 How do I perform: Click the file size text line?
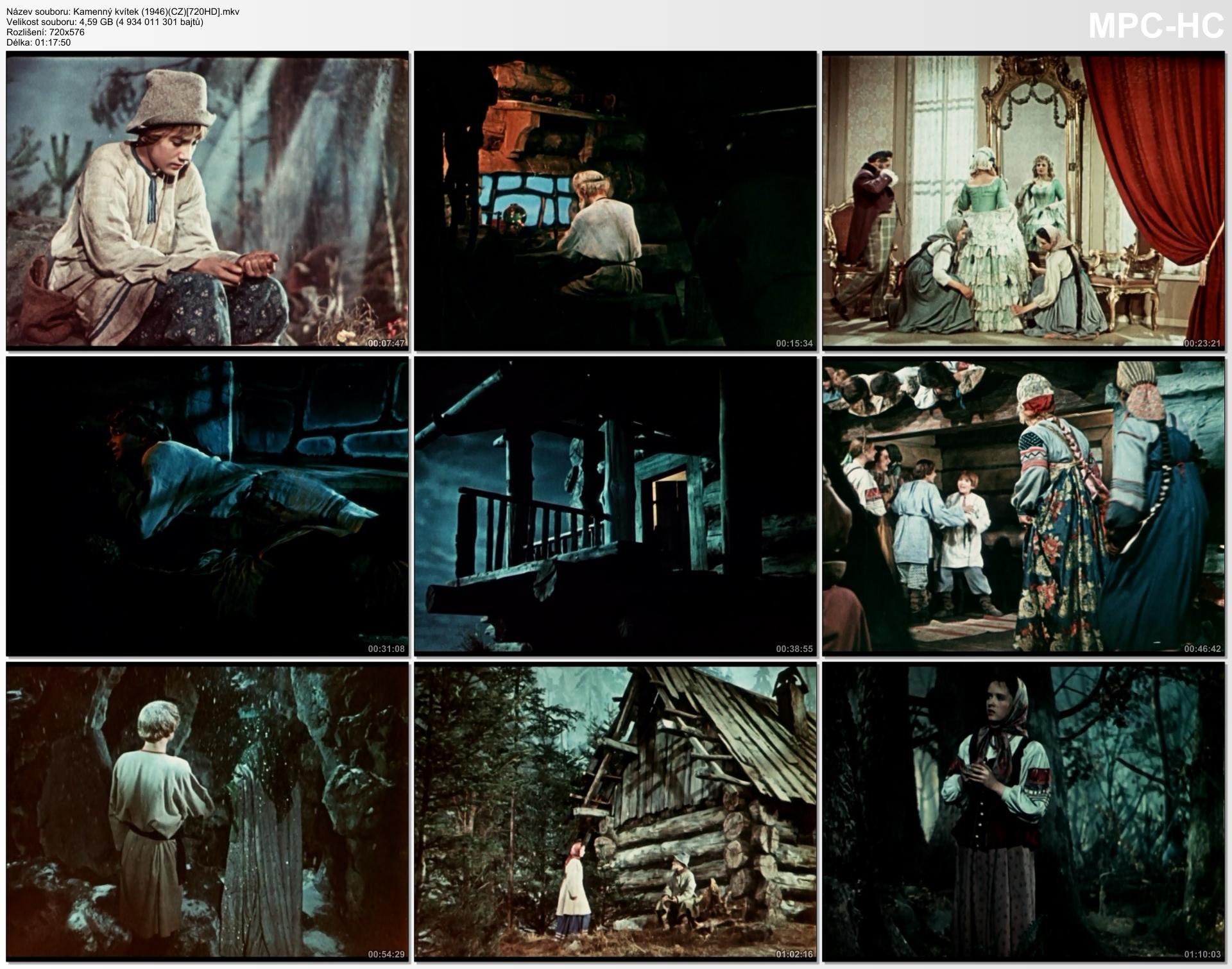(105, 22)
